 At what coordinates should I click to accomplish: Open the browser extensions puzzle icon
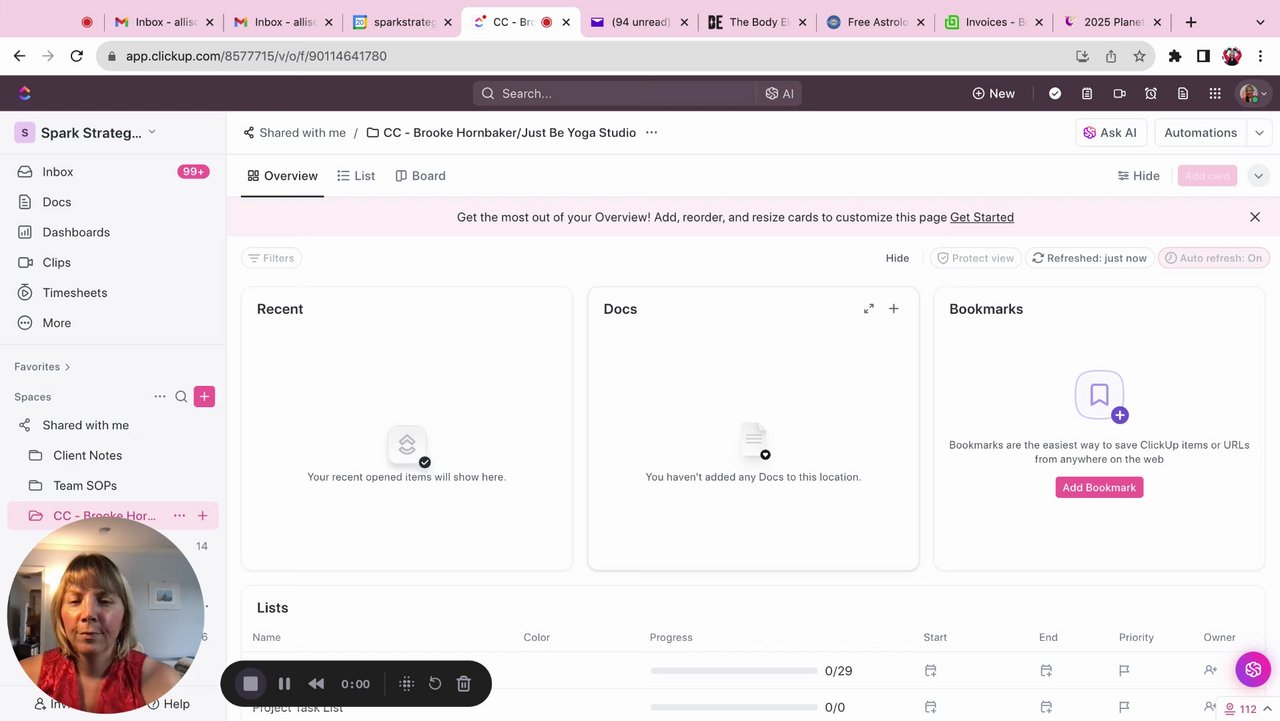click(1175, 56)
